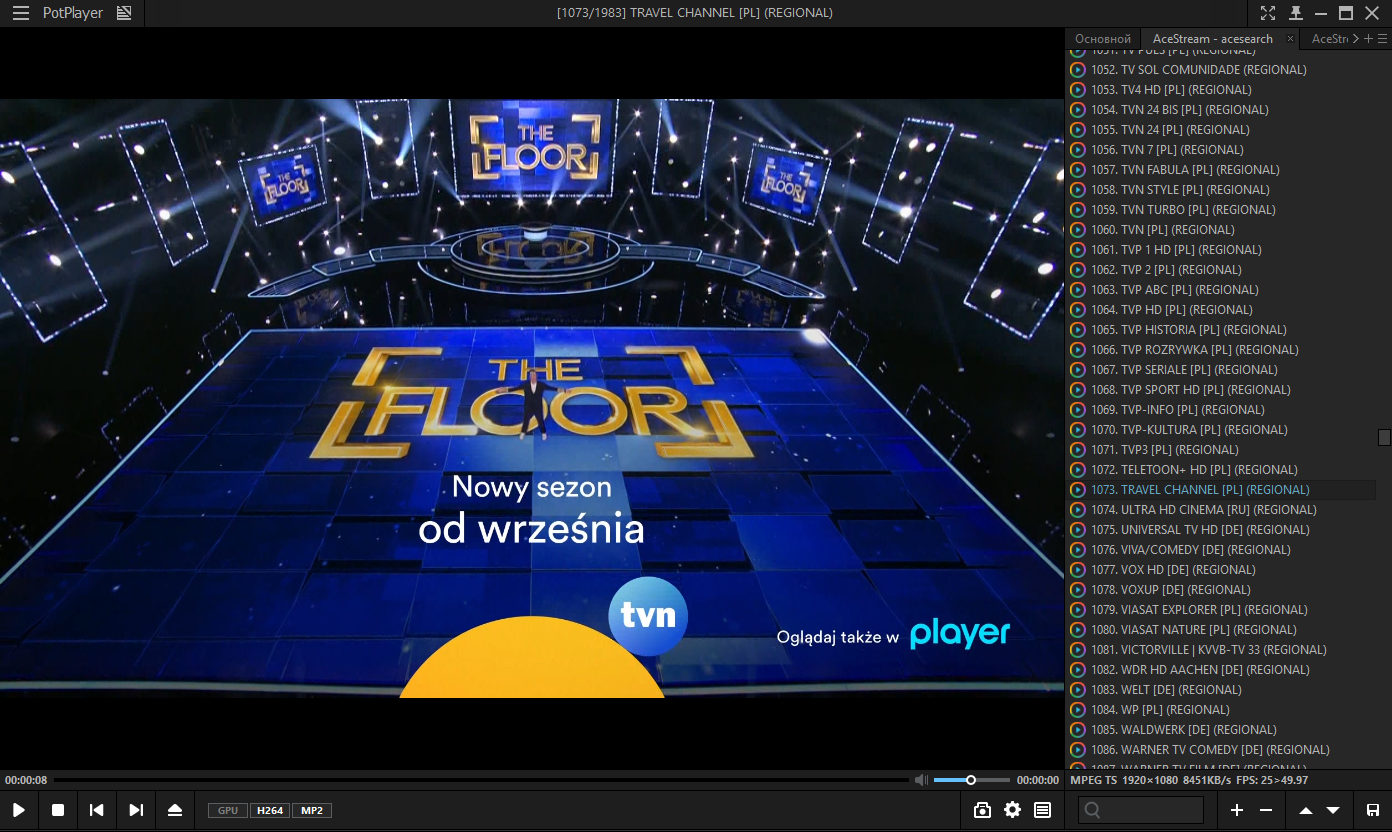Image resolution: width=1392 pixels, height=832 pixels.
Task: Switch to the Основной playlist tab
Action: (x=1103, y=39)
